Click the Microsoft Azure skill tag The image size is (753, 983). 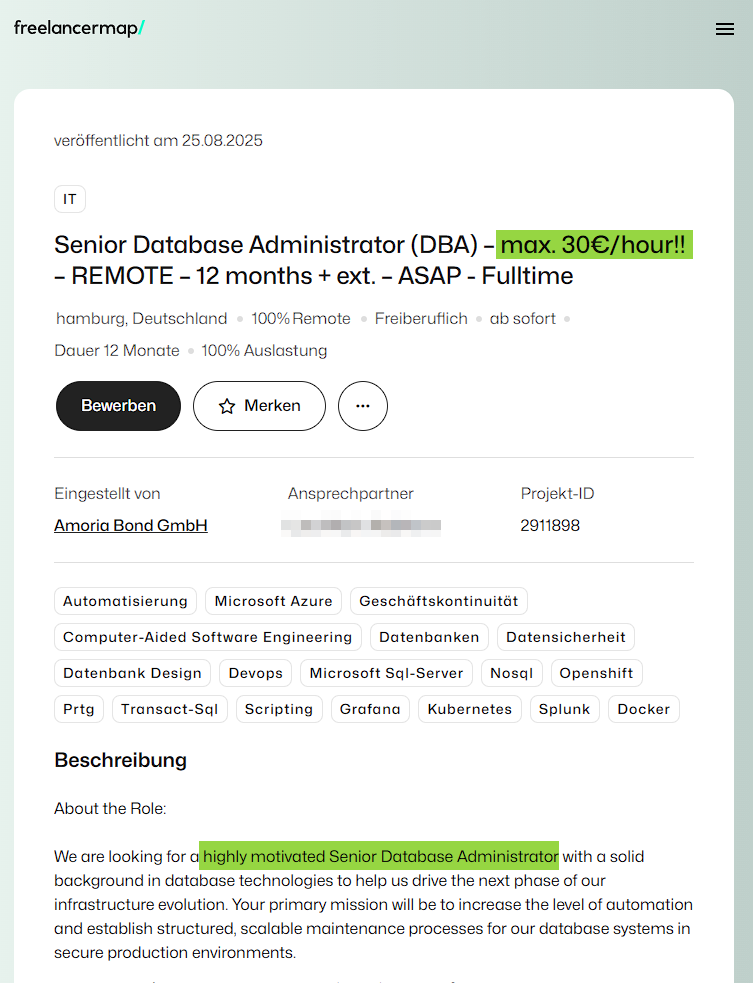273,601
